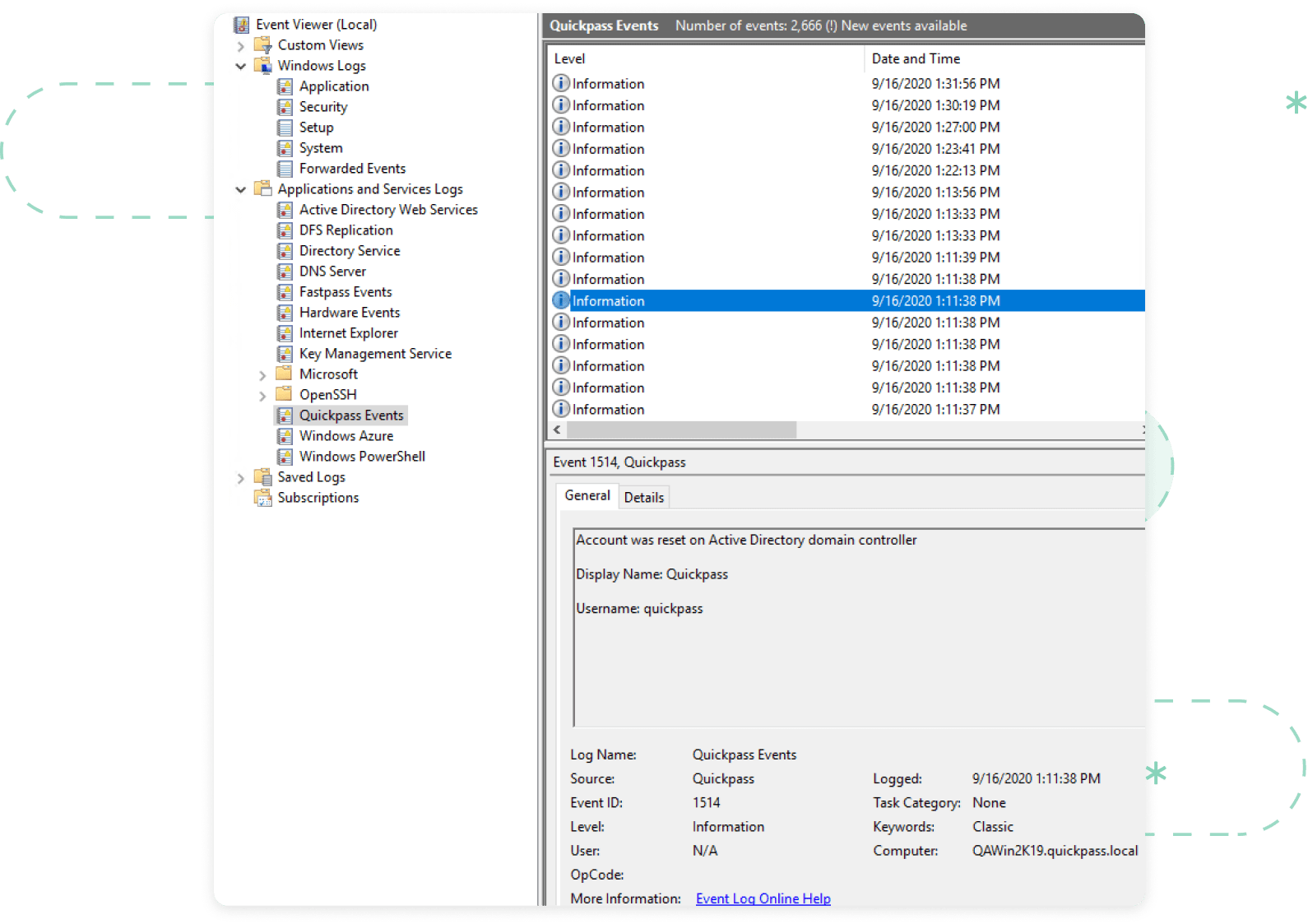Select the event logged at 1:30:19 PM
1308x924 pixels.
coord(846,105)
